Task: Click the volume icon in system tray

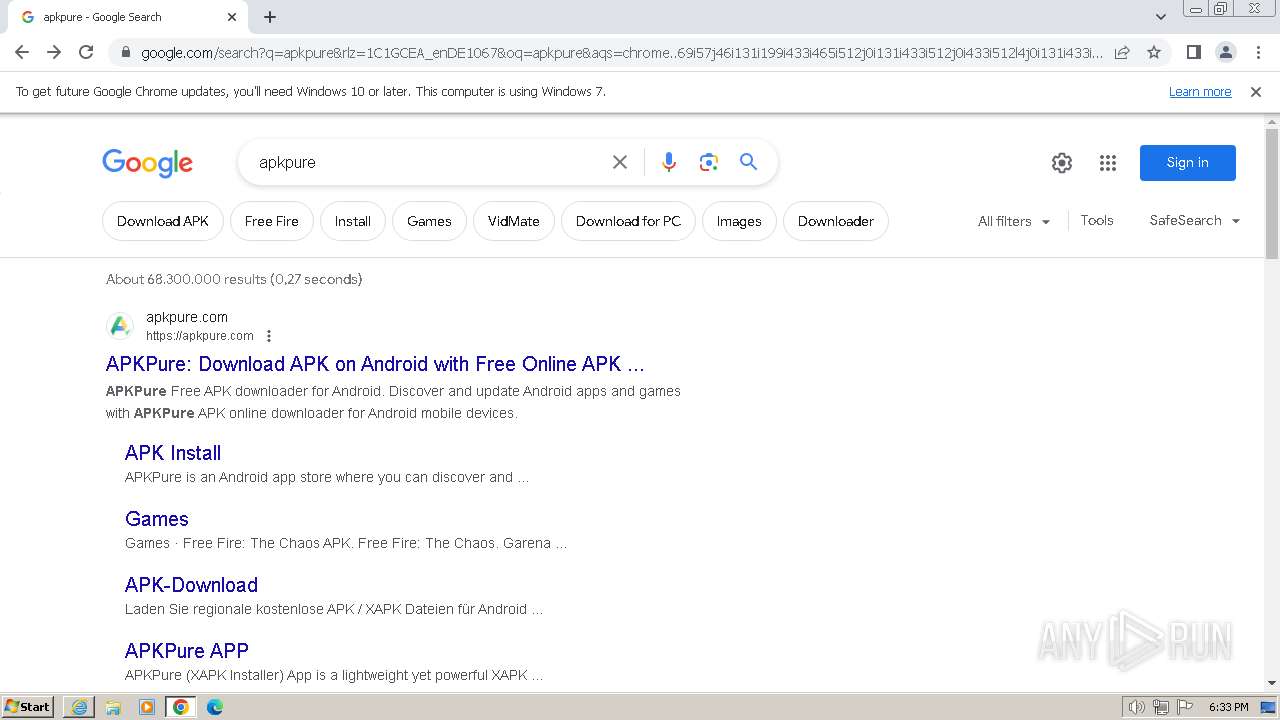Action: 1137,707
